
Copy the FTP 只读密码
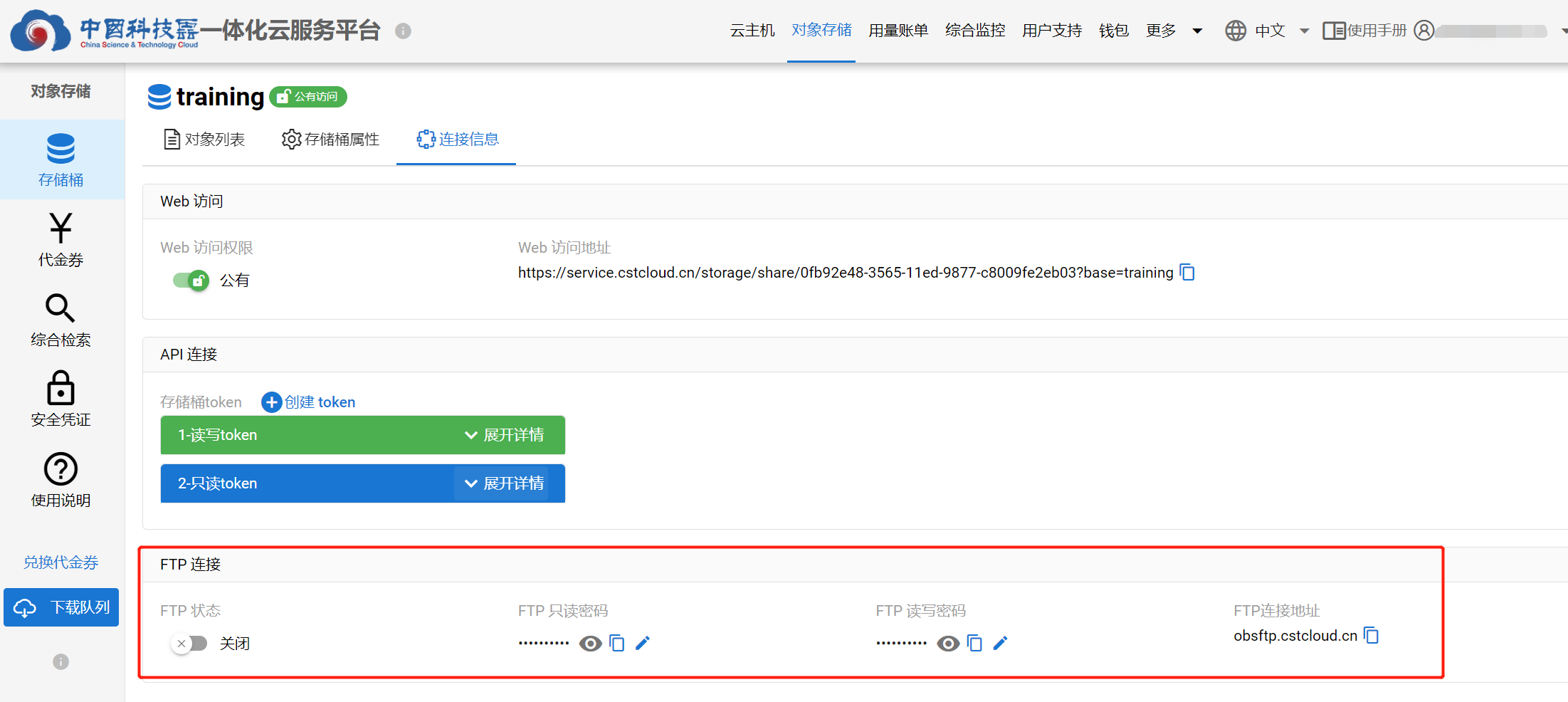(617, 644)
